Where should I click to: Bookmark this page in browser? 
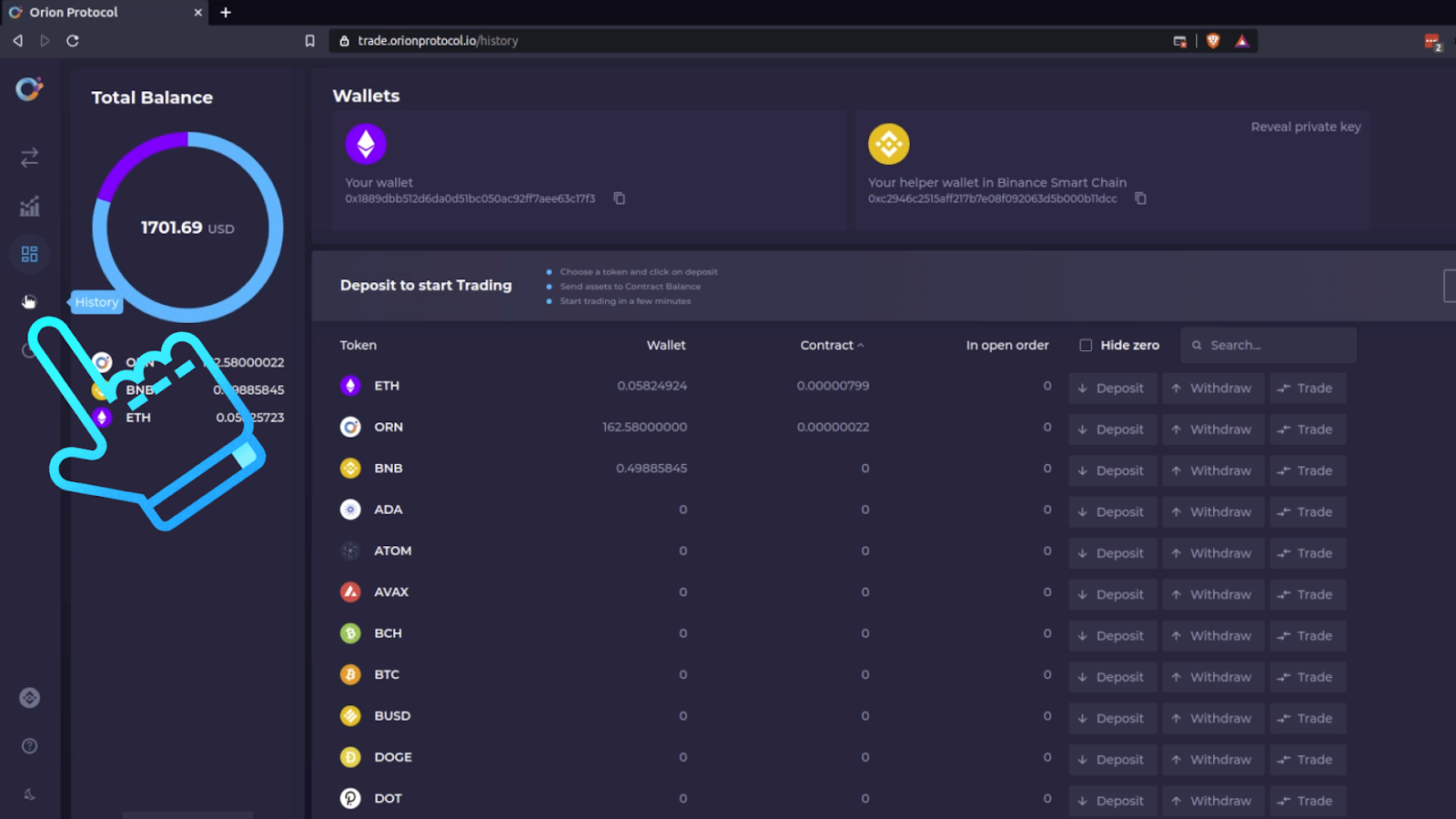pos(309,41)
